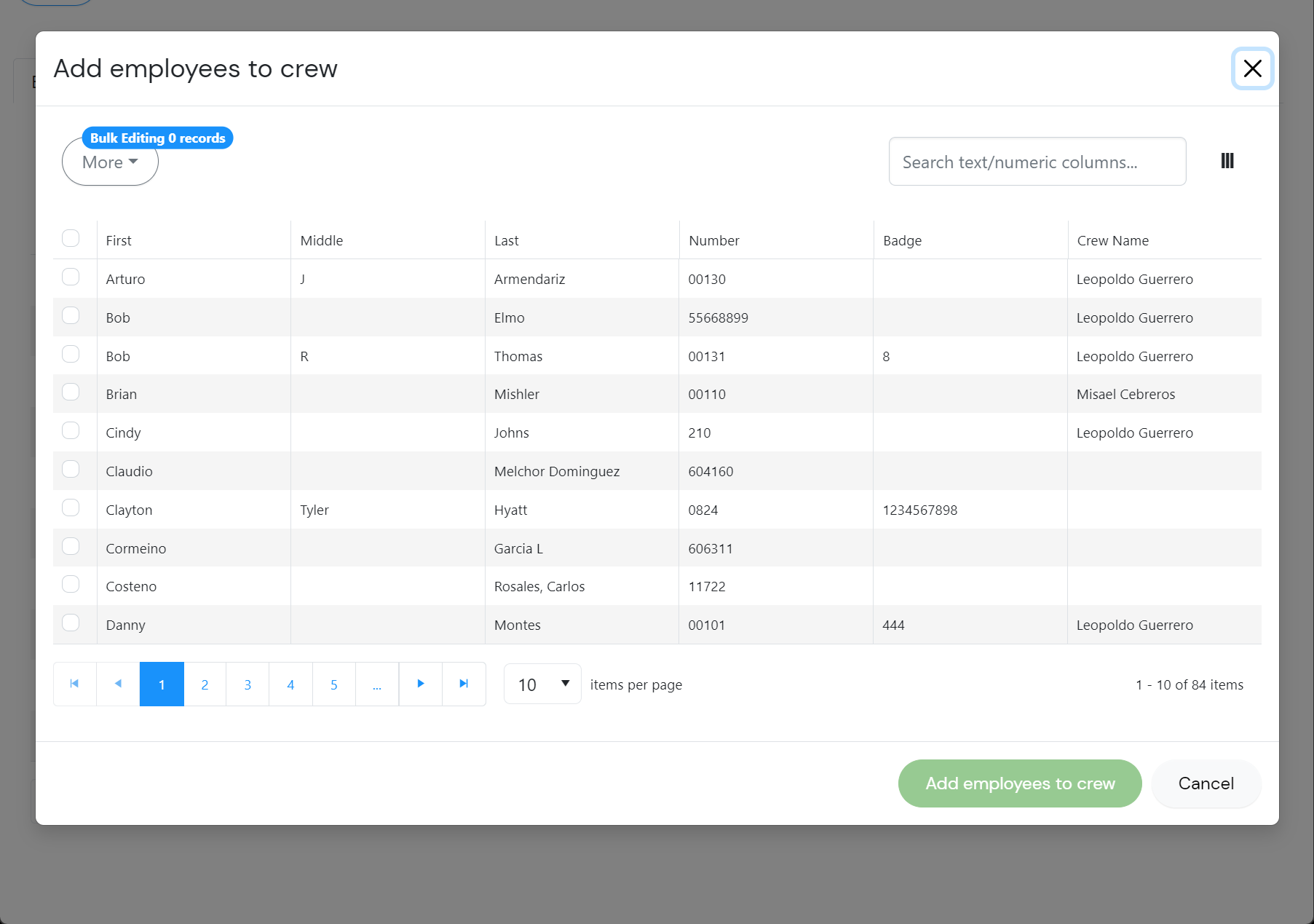Open the More dropdown menu

tap(110, 162)
